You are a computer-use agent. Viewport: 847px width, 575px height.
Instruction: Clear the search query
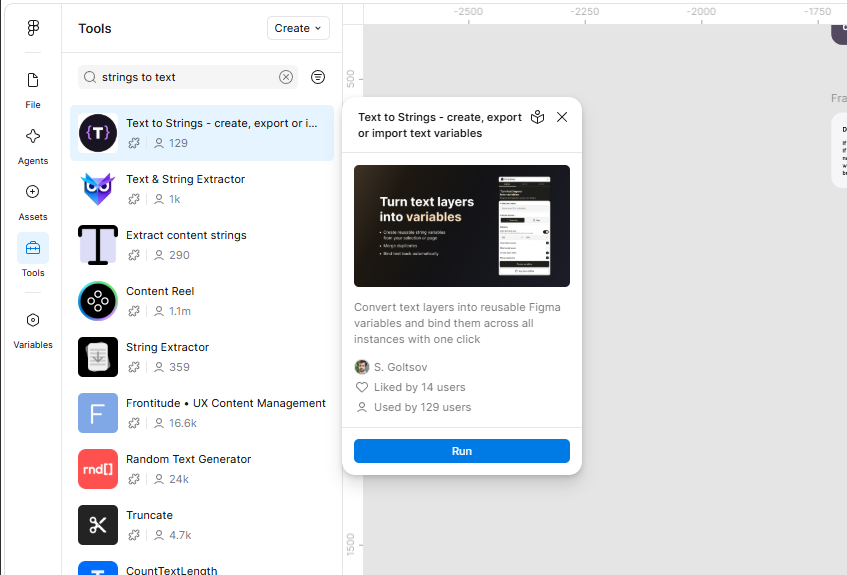click(286, 77)
